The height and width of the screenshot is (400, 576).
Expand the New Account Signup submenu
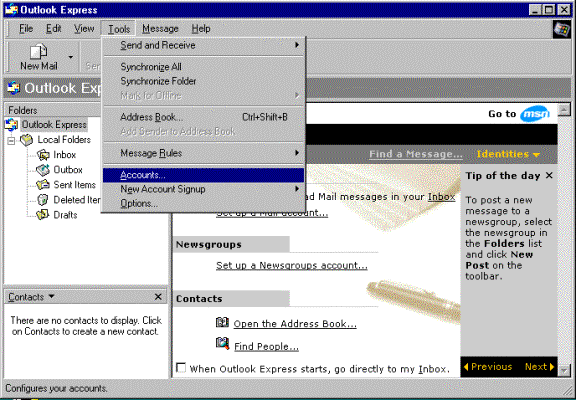pos(204,189)
